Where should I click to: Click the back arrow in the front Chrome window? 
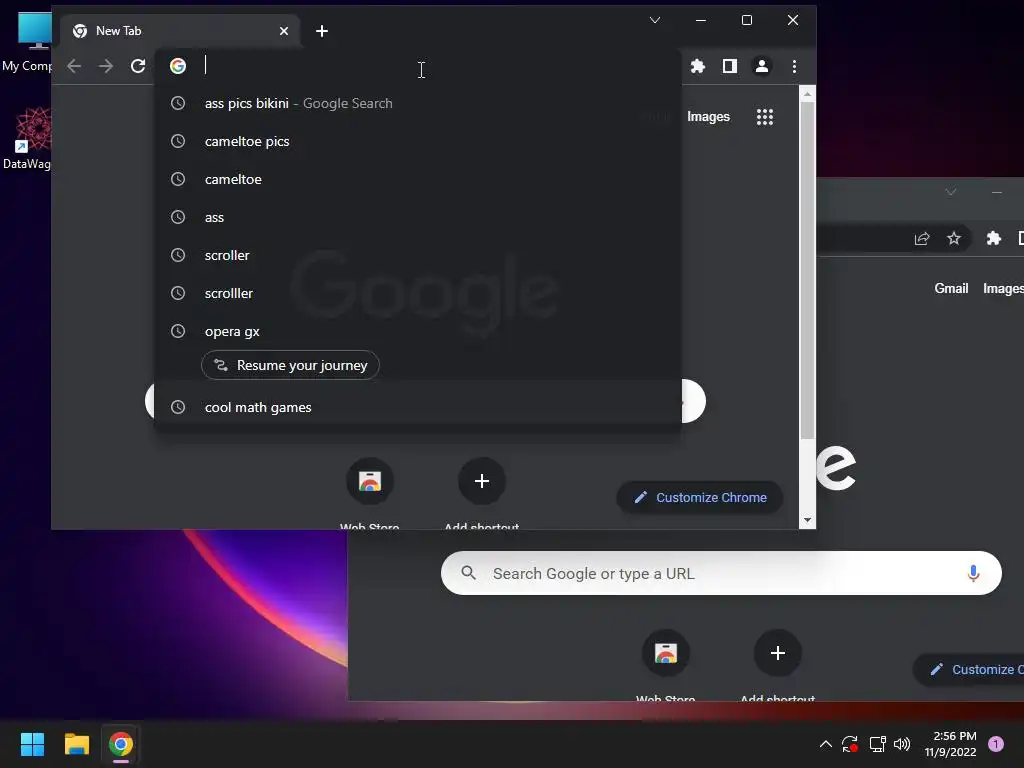[74, 66]
